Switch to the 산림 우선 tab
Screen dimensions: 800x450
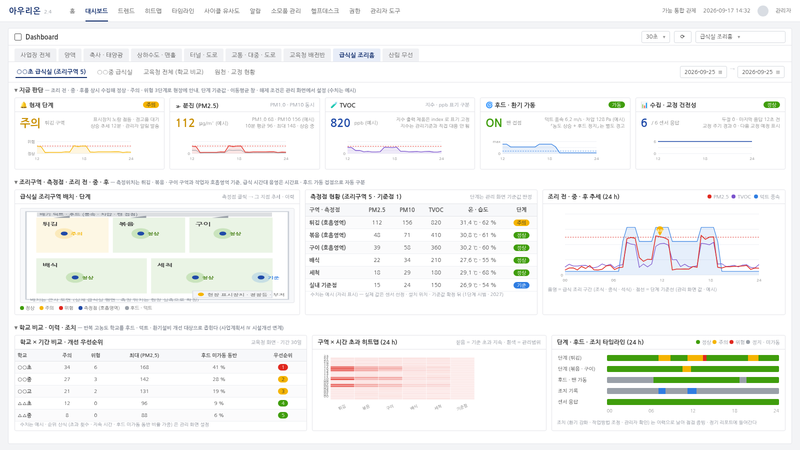tap(401, 55)
